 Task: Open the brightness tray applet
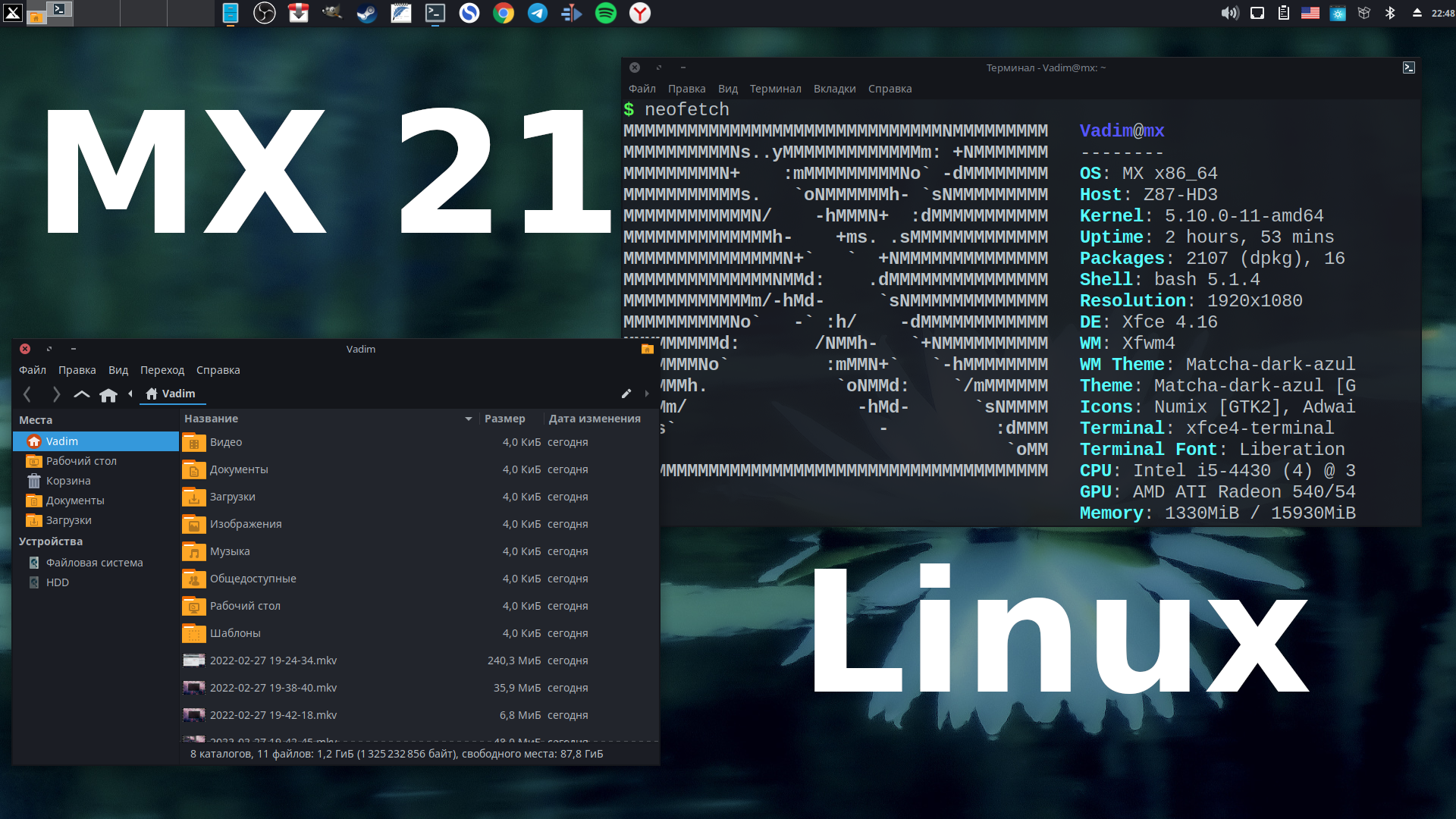pos(1338,13)
